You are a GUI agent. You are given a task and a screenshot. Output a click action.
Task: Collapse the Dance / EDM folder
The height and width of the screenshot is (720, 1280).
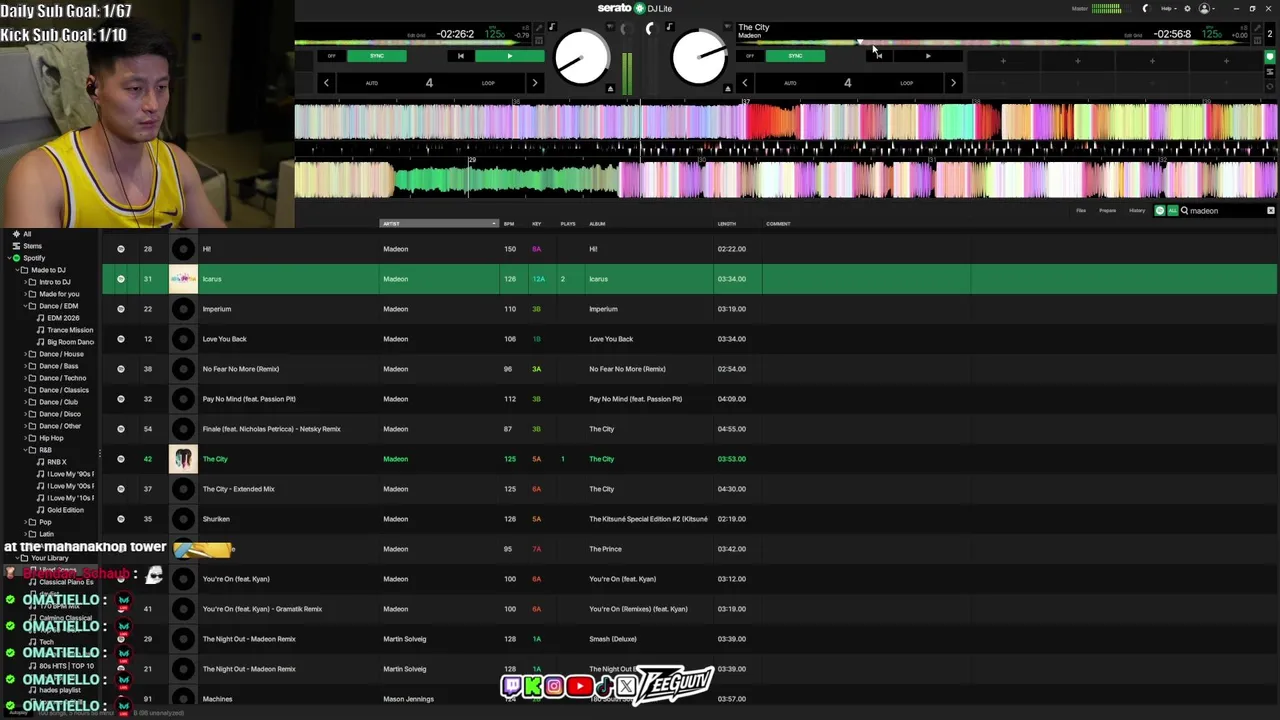tap(26, 306)
